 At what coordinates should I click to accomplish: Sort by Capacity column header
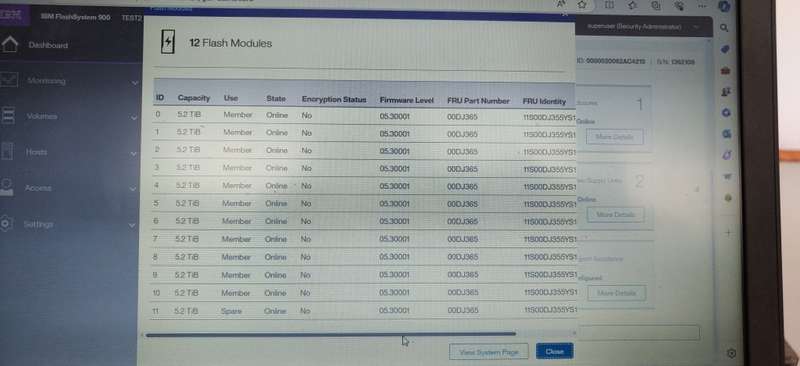click(x=194, y=97)
